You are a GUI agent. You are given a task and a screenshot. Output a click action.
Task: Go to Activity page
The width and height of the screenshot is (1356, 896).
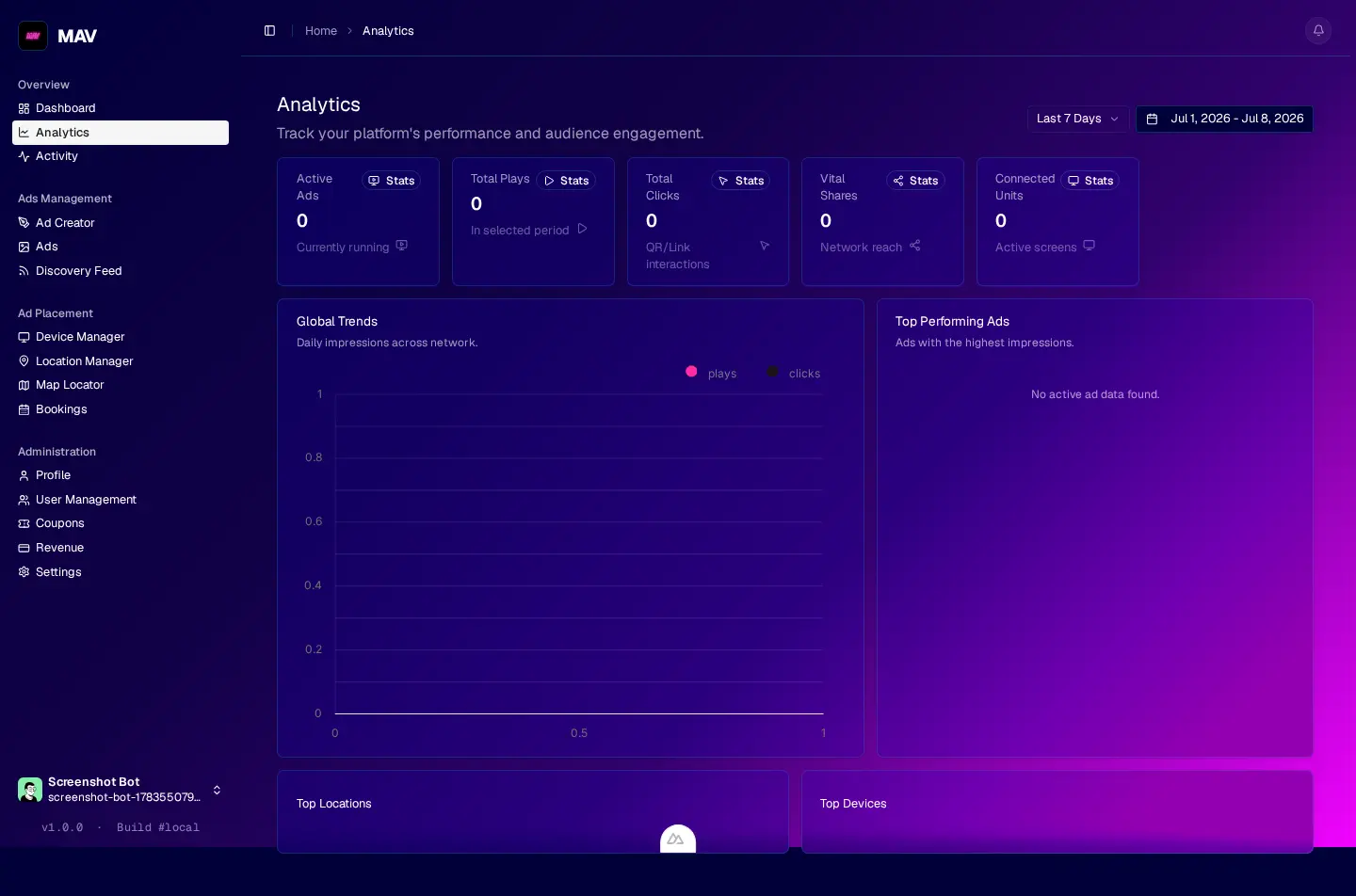tap(121, 156)
